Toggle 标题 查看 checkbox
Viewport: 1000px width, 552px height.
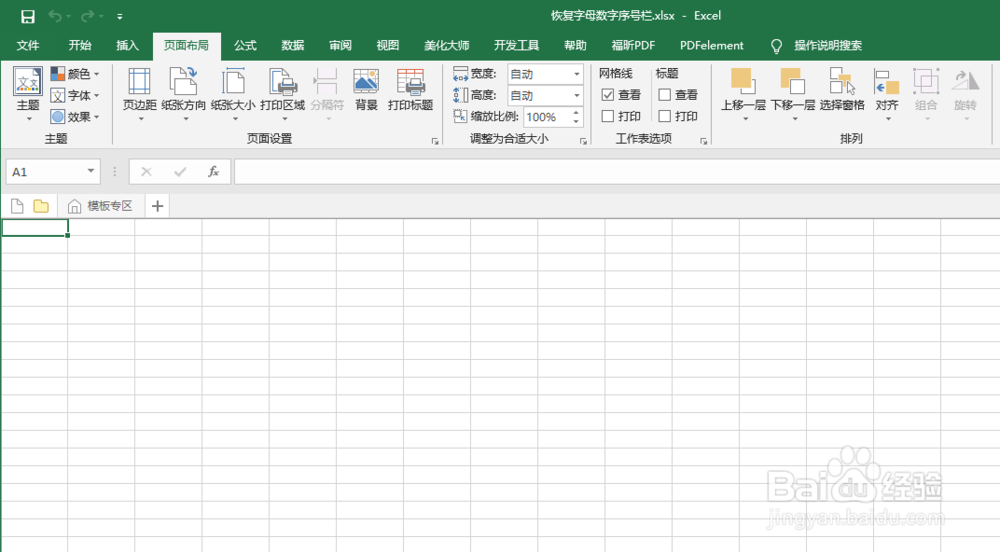665,95
